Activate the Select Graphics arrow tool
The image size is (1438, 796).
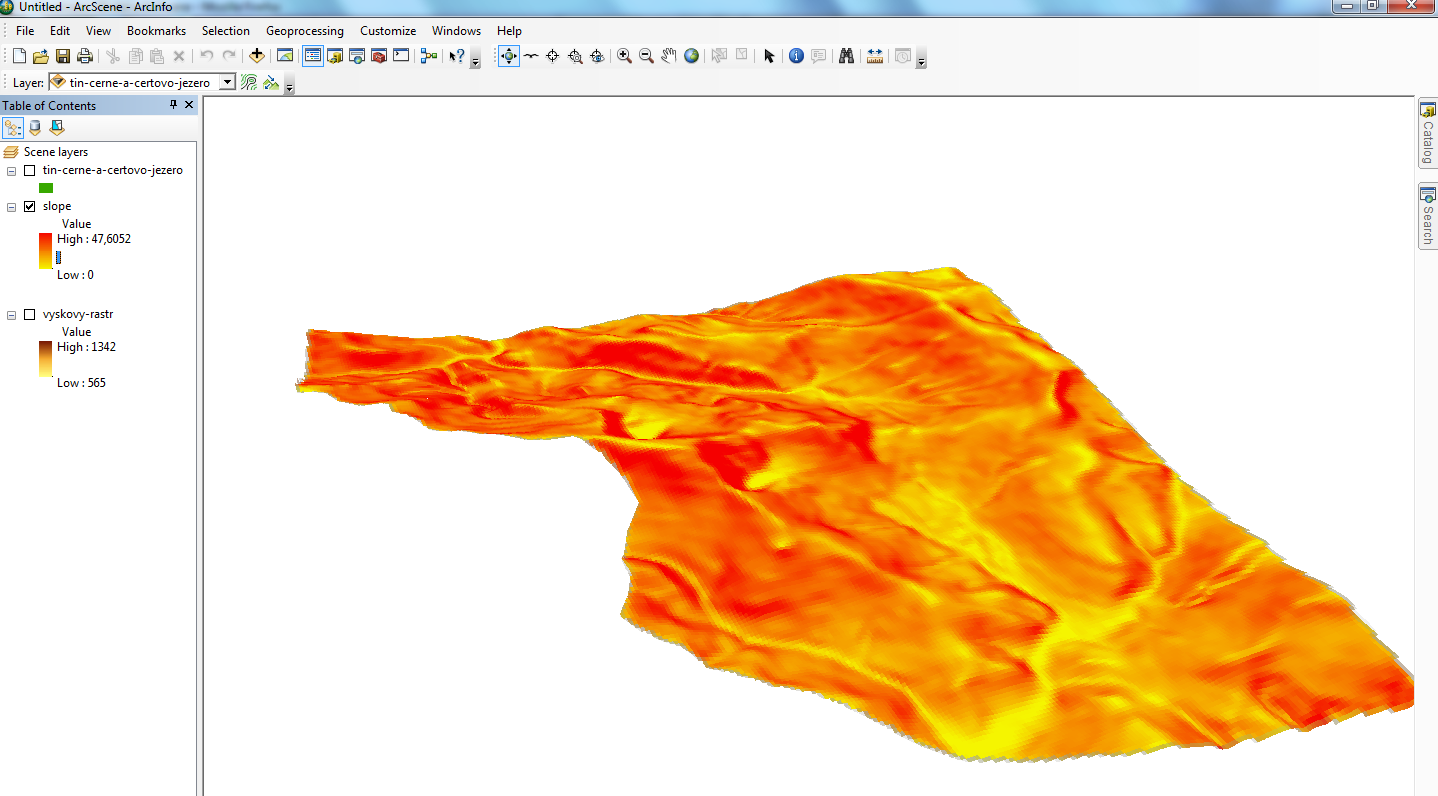769,56
